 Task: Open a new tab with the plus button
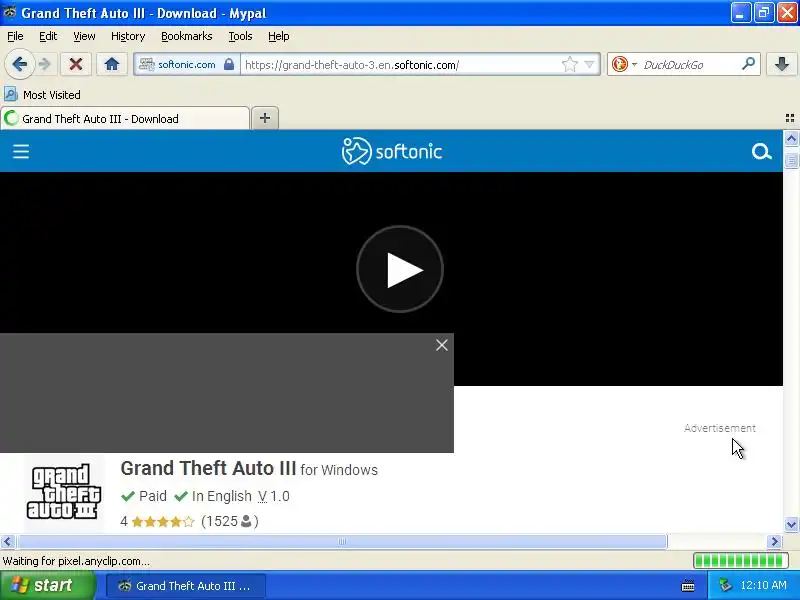[265, 118]
